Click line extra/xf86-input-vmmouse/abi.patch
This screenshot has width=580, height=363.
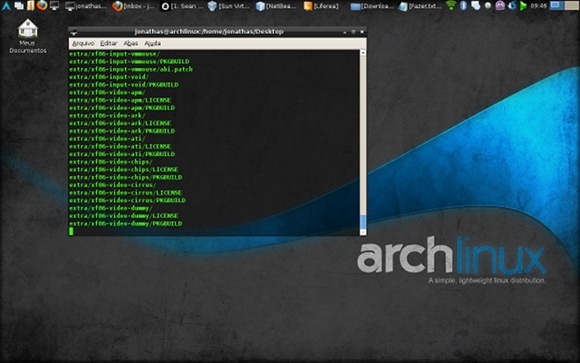pyautogui.click(x=131, y=69)
